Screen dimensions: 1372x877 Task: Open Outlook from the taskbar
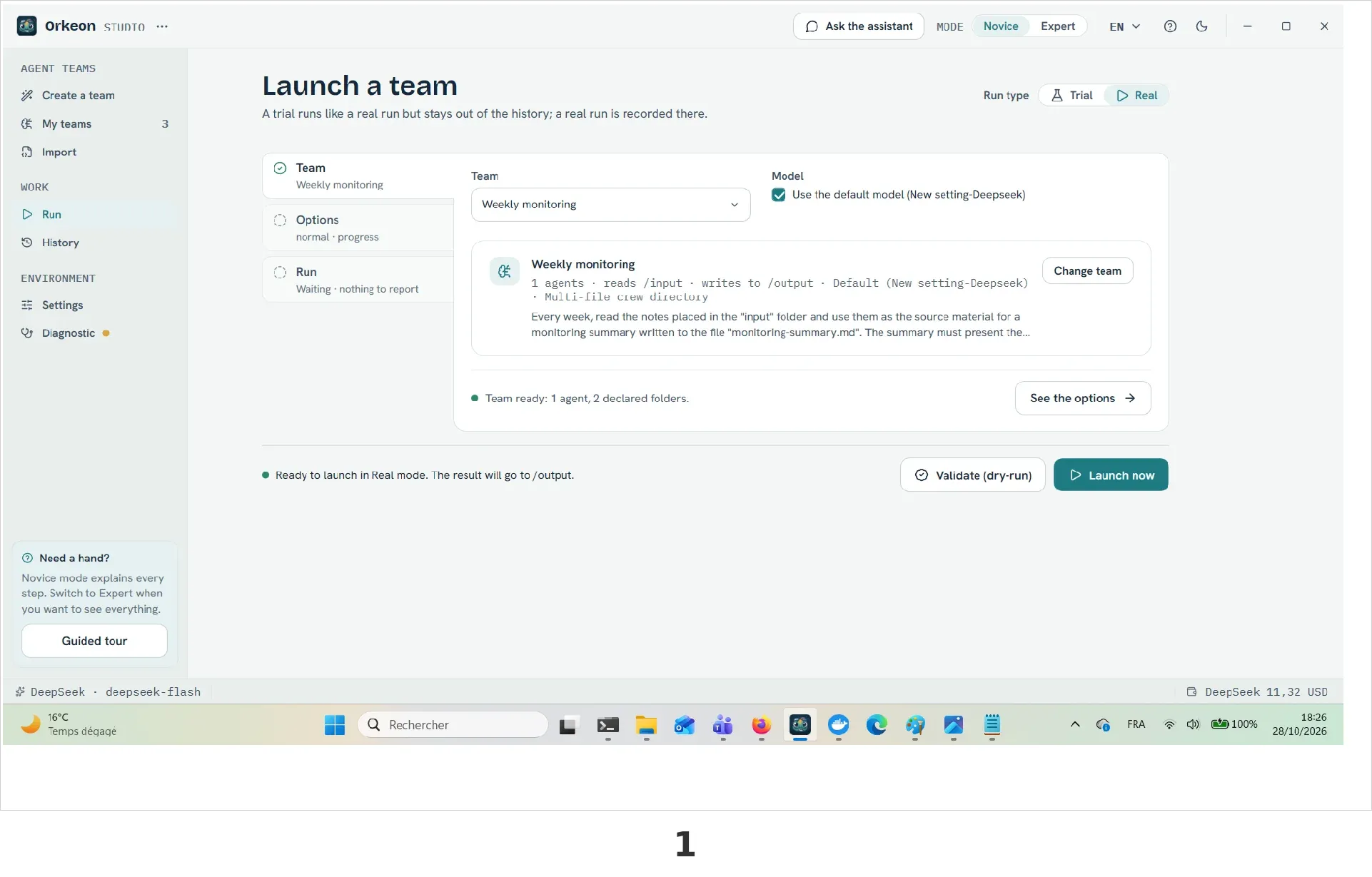685,725
